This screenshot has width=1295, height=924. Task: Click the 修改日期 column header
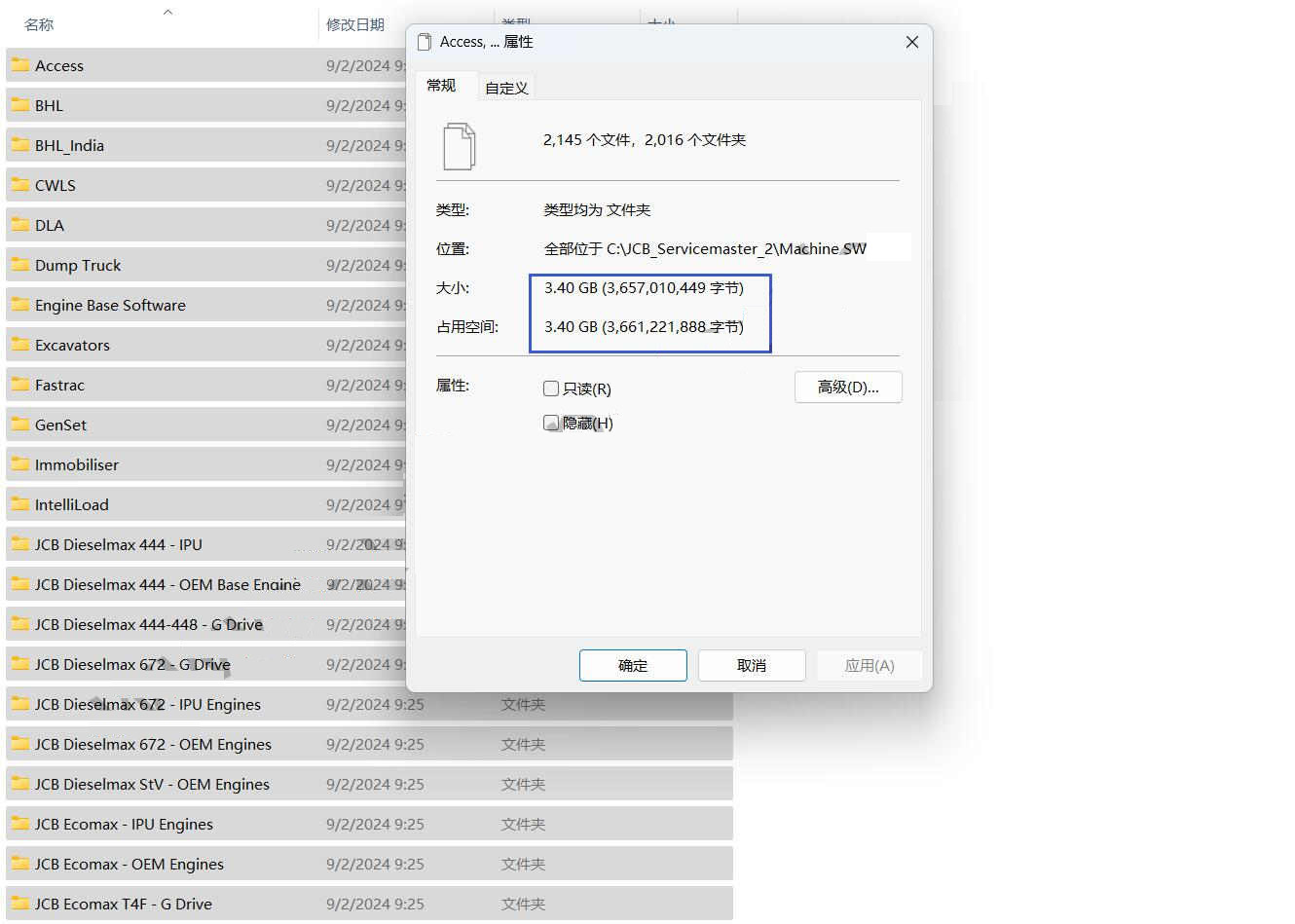click(356, 24)
